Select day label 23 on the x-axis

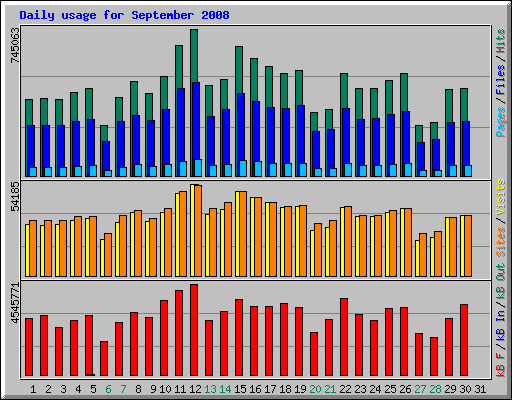(x=360, y=389)
